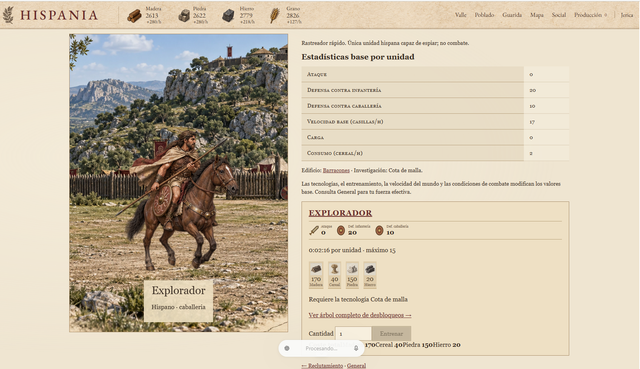Click the round dot icon in Procesando overlay
640x369 pixels.
[x=287, y=348]
